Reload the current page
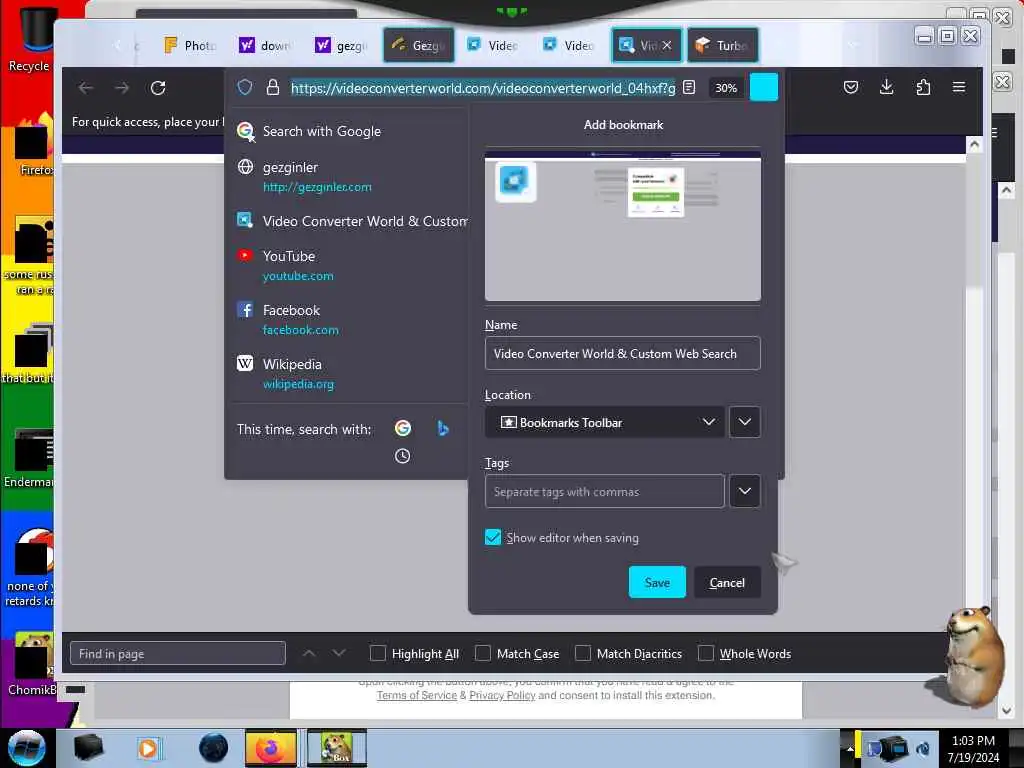Screen dimensions: 1024x768 coord(158,88)
